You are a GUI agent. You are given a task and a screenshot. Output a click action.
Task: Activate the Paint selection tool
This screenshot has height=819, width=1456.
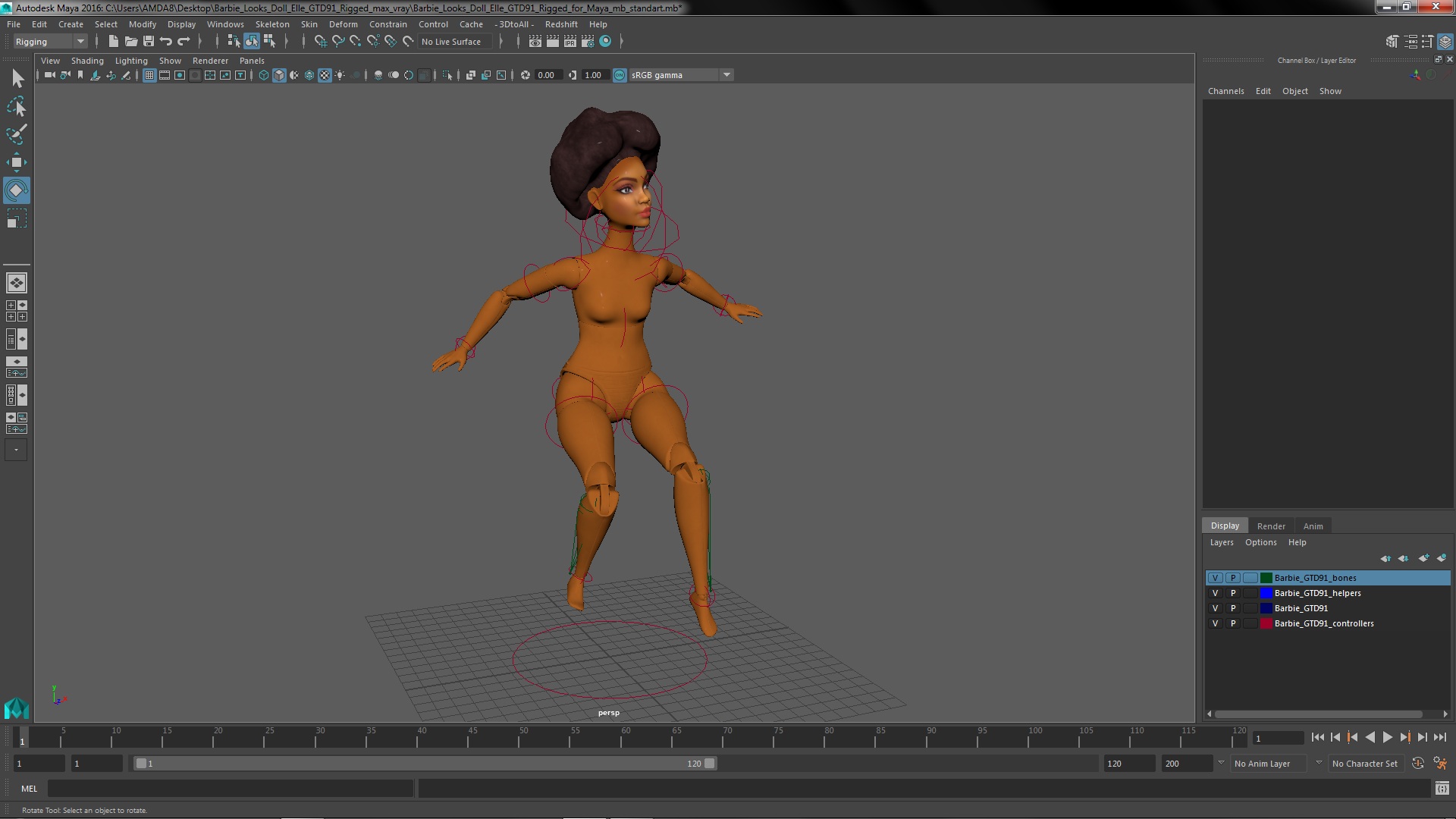[x=17, y=134]
